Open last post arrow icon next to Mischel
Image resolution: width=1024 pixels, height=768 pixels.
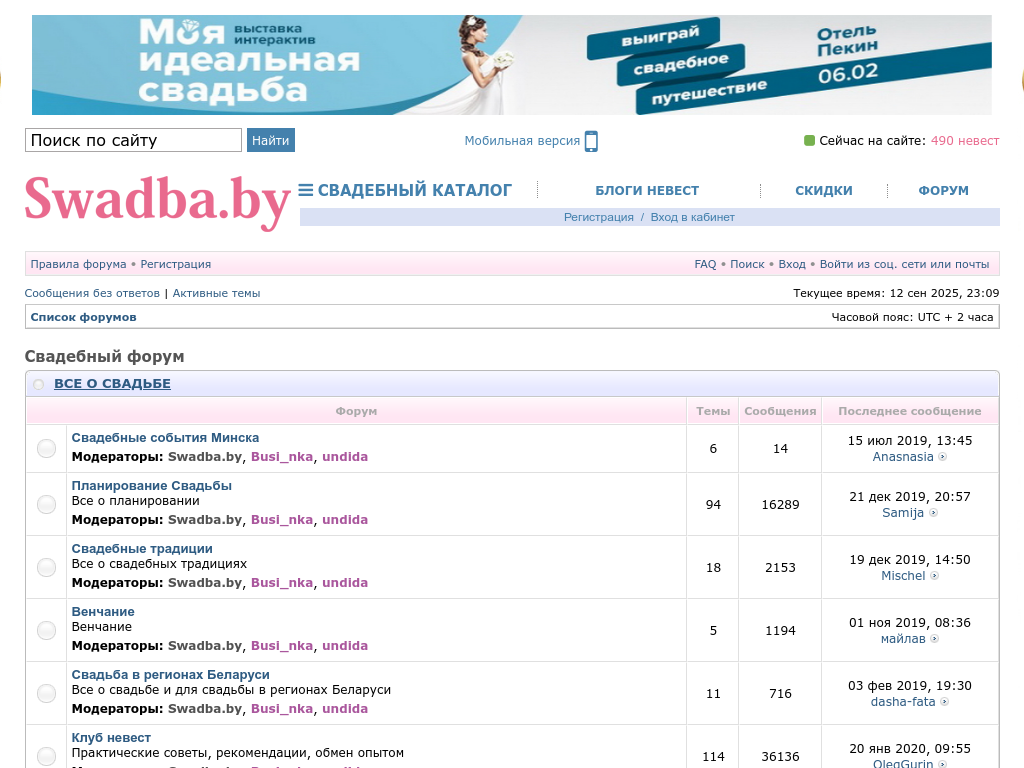[x=935, y=576]
